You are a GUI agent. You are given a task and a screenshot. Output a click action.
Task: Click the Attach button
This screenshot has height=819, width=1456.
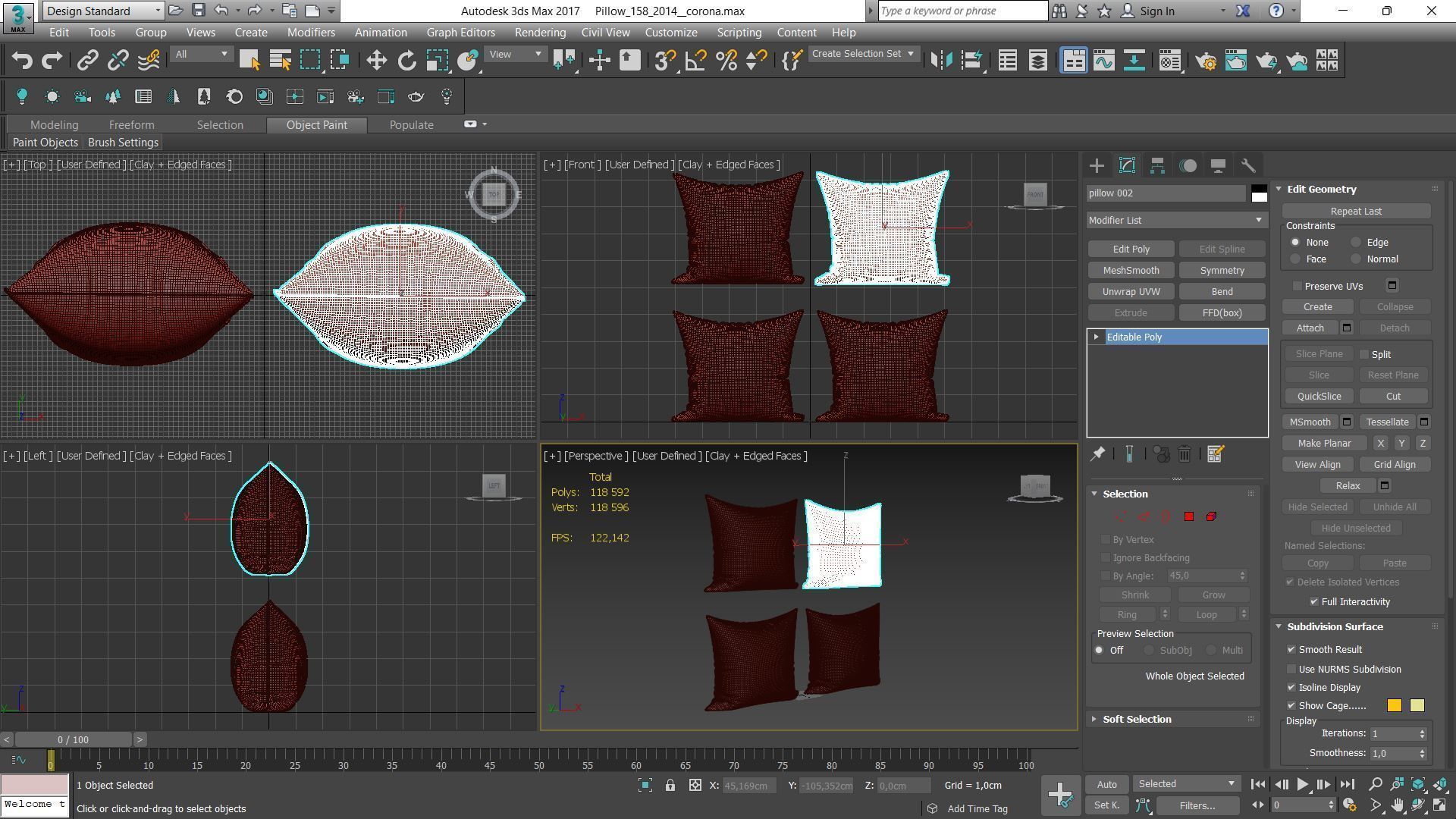(x=1310, y=328)
